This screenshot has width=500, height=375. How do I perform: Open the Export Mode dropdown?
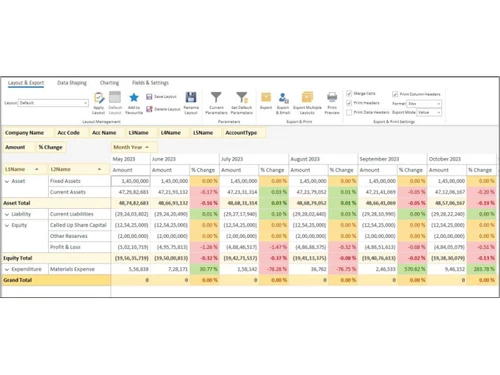[x=429, y=112]
